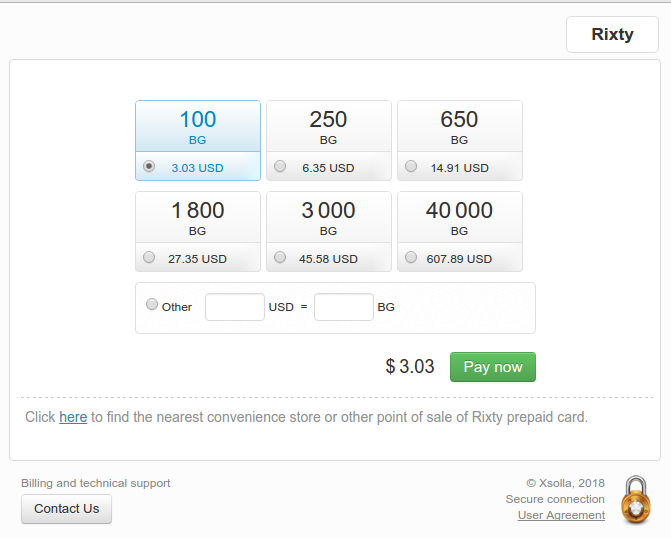This screenshot has height=538, width=671.
Task: Choose the 14.91 USD radio button
Action: [411, 166]
